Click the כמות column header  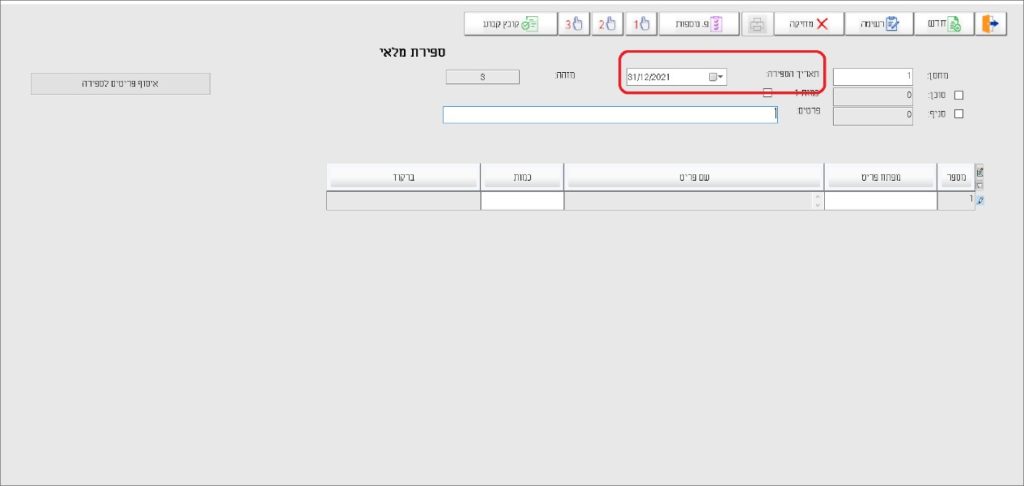522,176
